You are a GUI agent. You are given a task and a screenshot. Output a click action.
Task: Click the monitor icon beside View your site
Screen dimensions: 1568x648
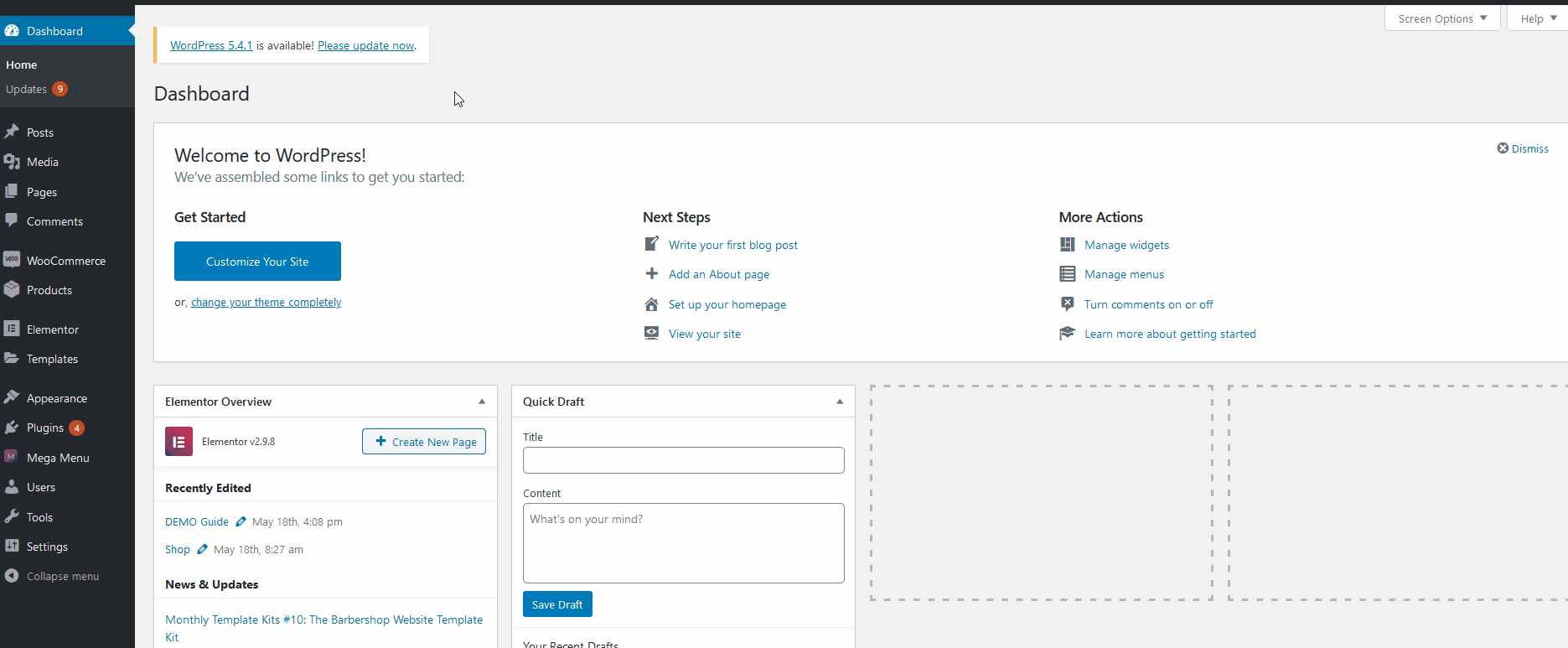click(651, 334)
